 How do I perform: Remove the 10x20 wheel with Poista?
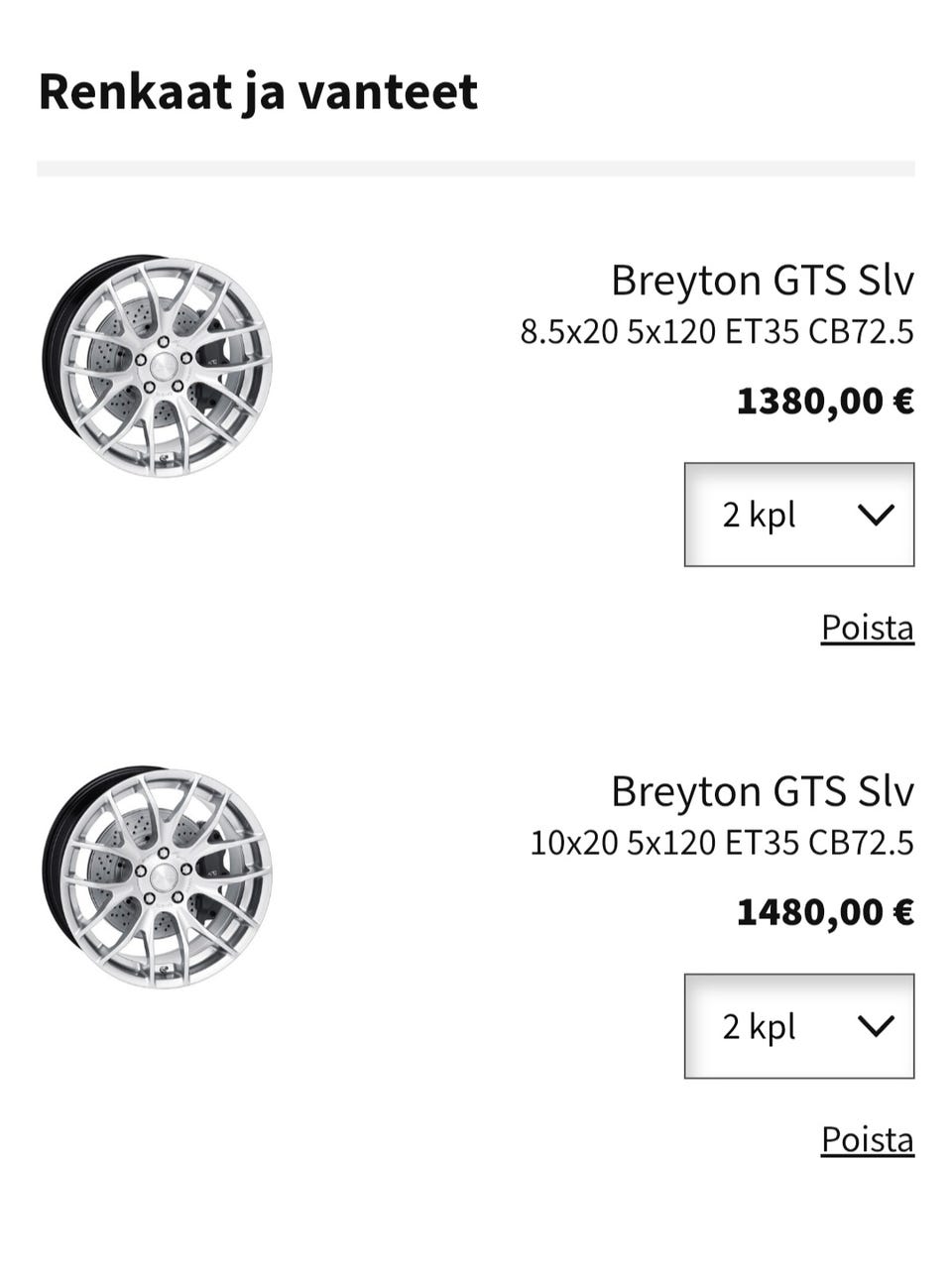coord(867,1139)
